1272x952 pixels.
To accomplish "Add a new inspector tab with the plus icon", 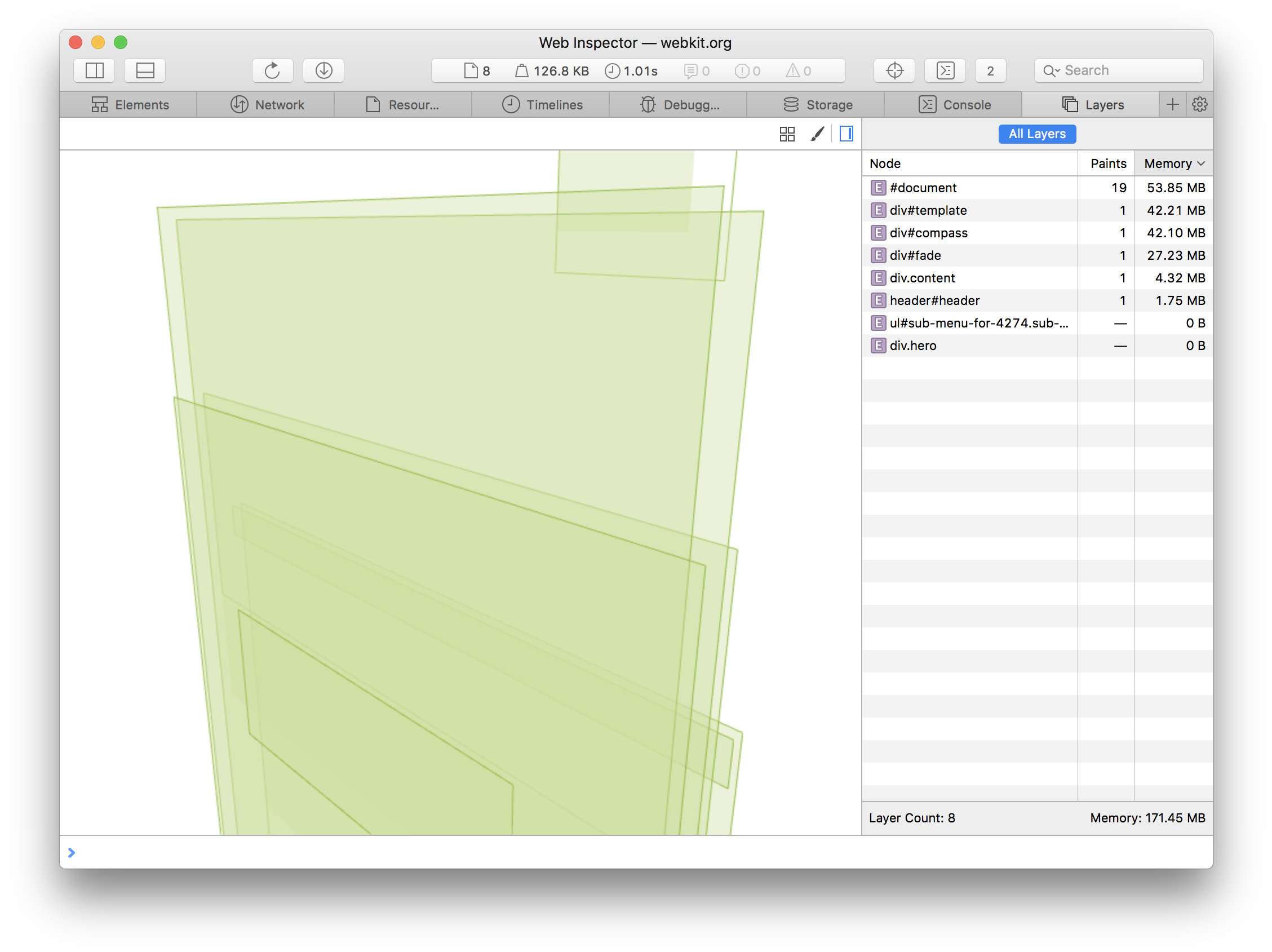I will 1172,104.
